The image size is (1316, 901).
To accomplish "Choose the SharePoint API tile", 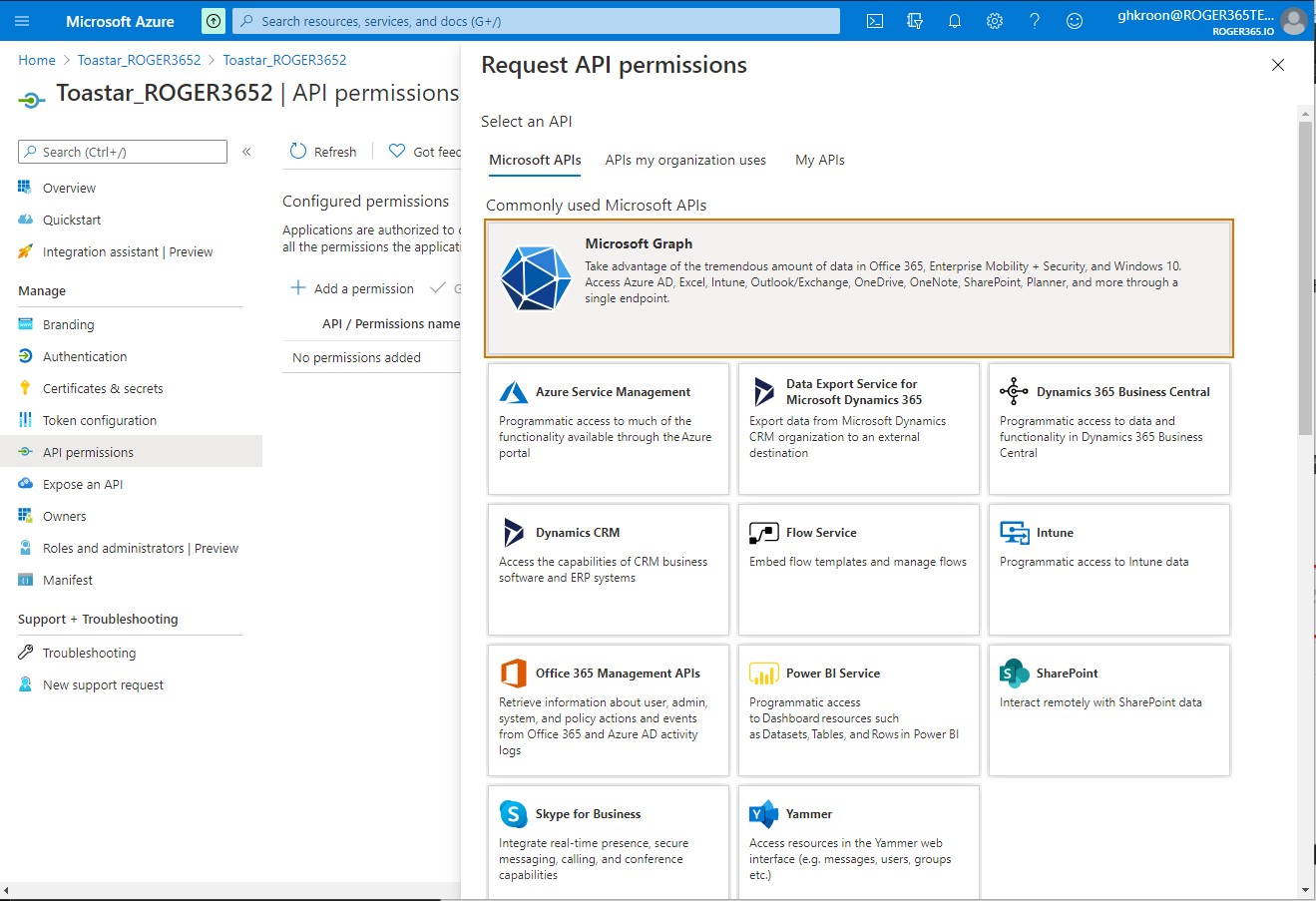I will [1108, 709].
